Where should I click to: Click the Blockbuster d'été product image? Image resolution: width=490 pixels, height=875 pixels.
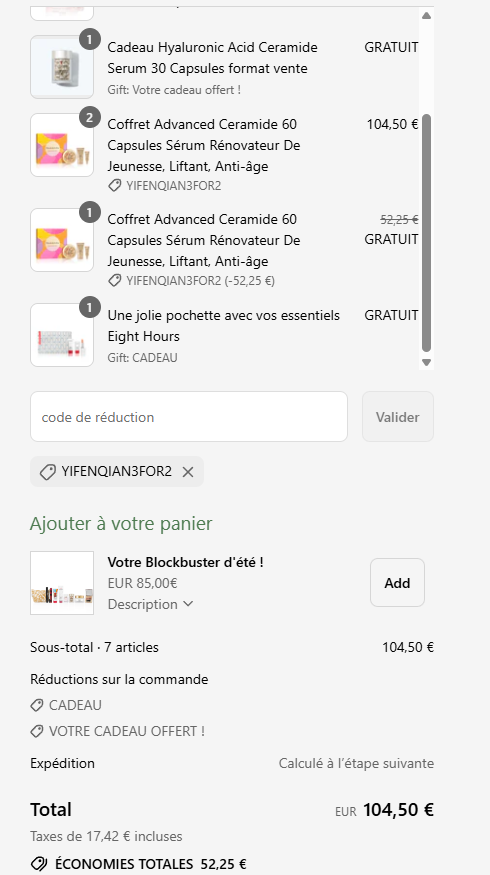point(62,583)
